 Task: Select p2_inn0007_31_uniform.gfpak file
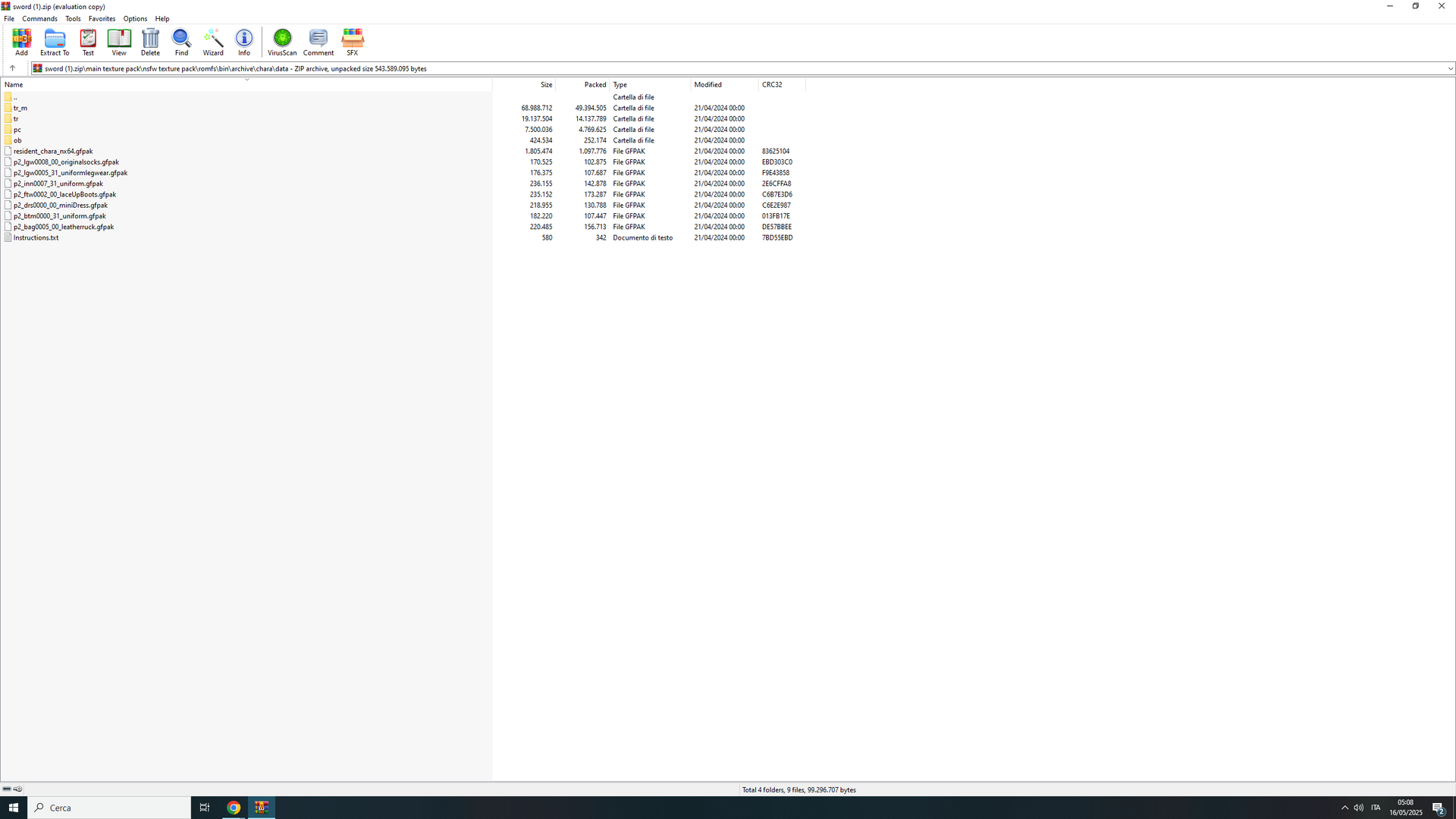click(58, 184)
